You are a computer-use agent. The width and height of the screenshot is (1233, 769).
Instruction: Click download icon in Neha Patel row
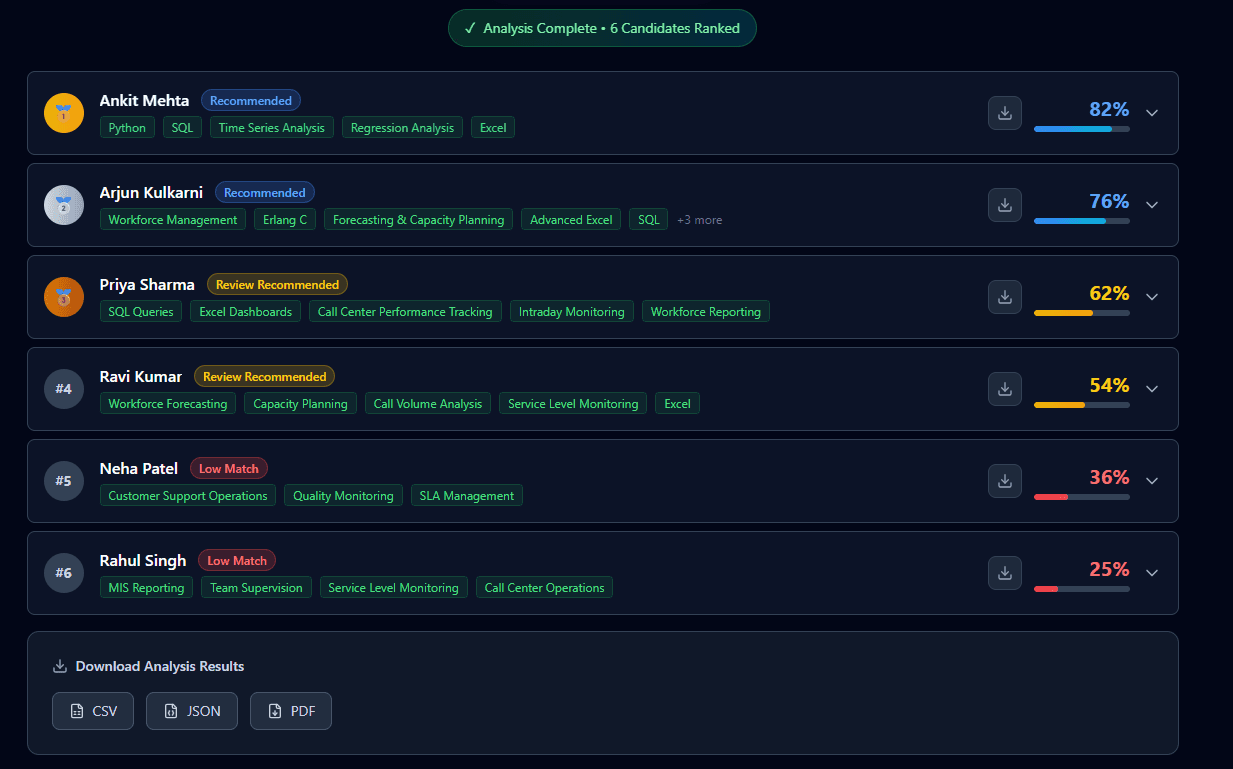[x=1005, y=481]
